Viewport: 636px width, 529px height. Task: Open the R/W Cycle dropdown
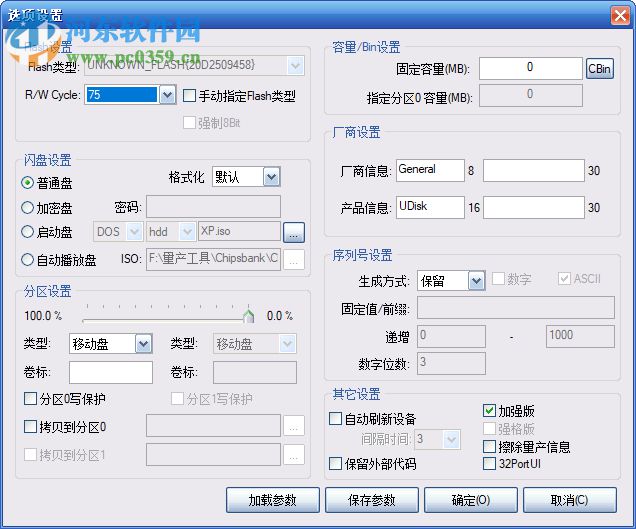(x=168, y=95)
